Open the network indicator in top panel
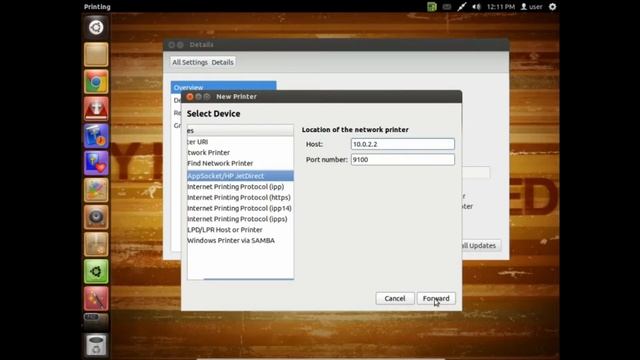The height and width of the screenshot is (360, 640). [x=462, y=7]
